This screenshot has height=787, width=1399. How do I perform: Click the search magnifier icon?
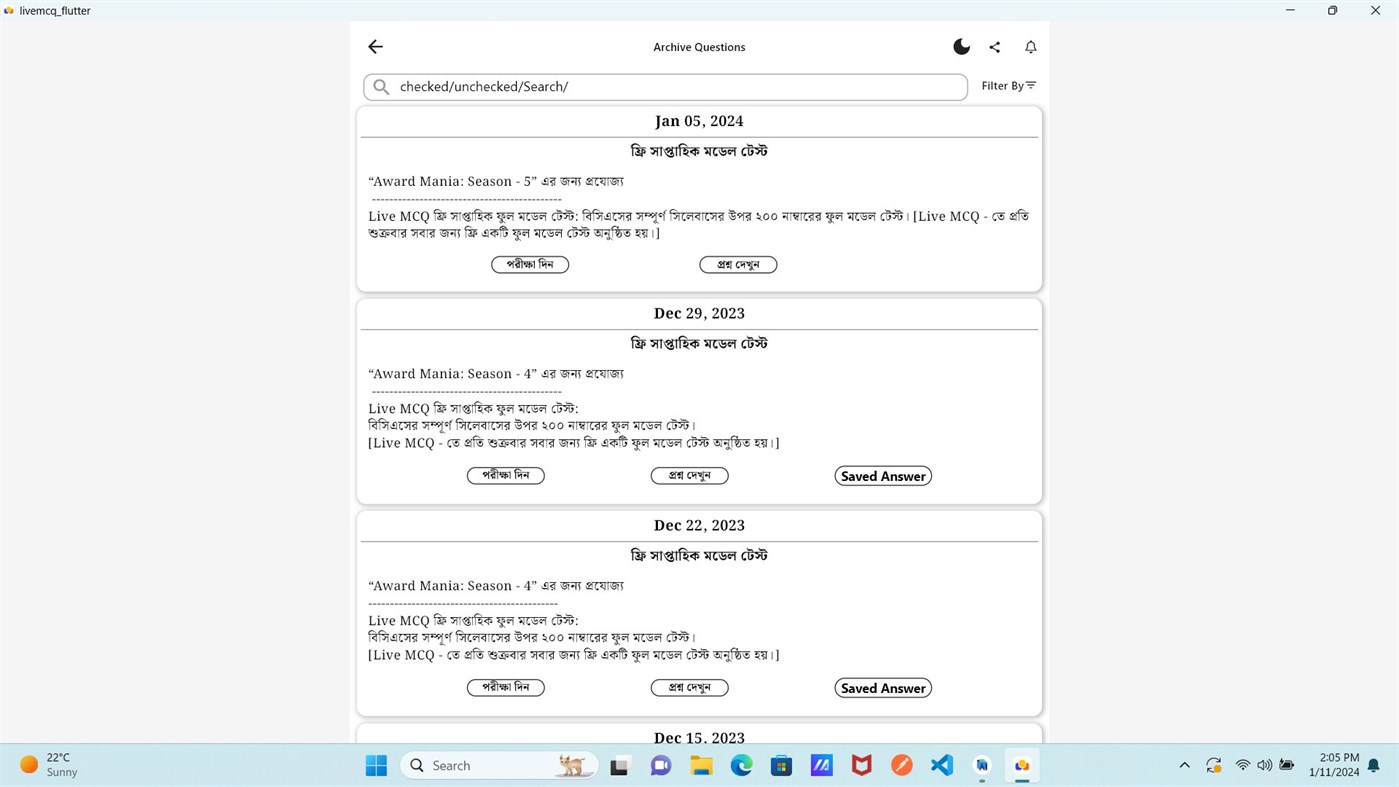pos(381,86)
